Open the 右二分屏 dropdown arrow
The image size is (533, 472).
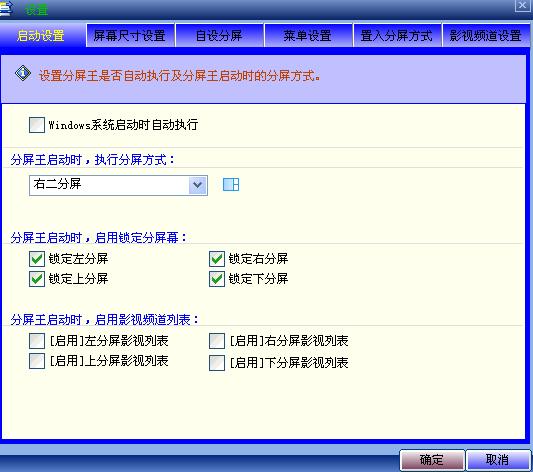[197, 185]
